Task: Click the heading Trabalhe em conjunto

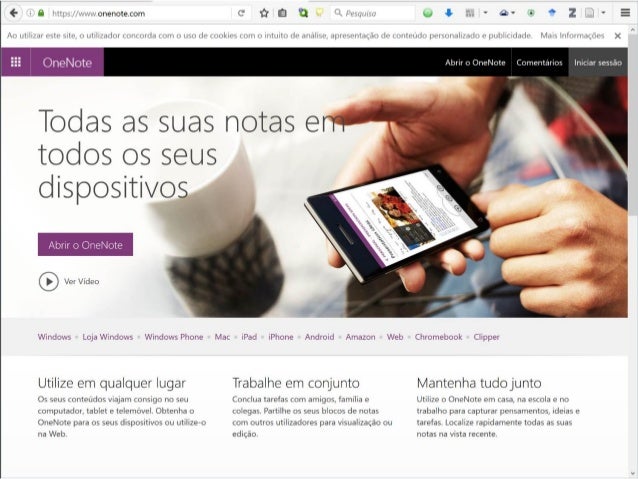Action: pos(296,383)
